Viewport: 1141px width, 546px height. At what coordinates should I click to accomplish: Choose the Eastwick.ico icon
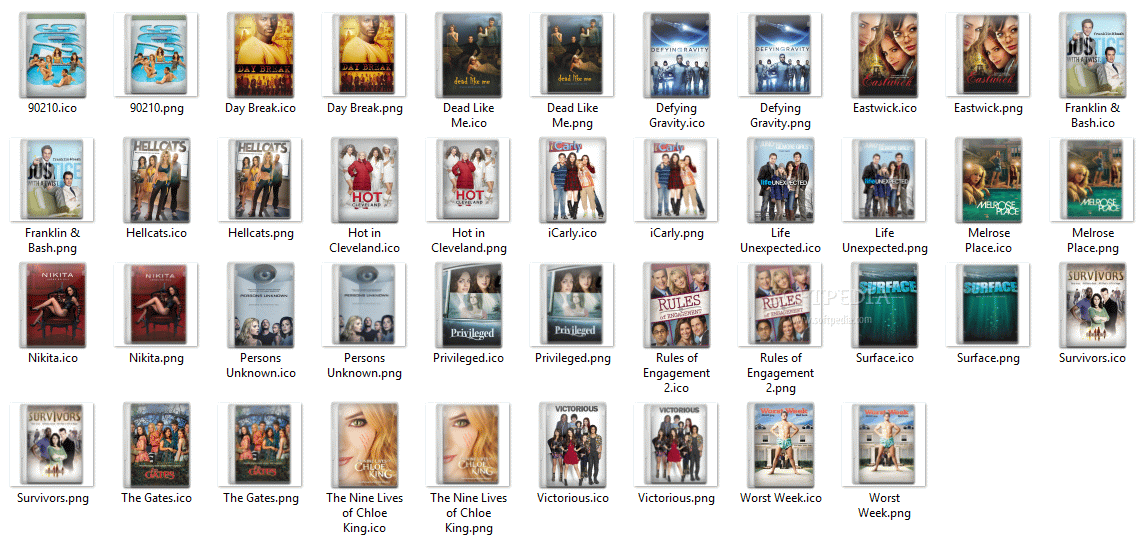pyautogui.click(x=884, y=55)
